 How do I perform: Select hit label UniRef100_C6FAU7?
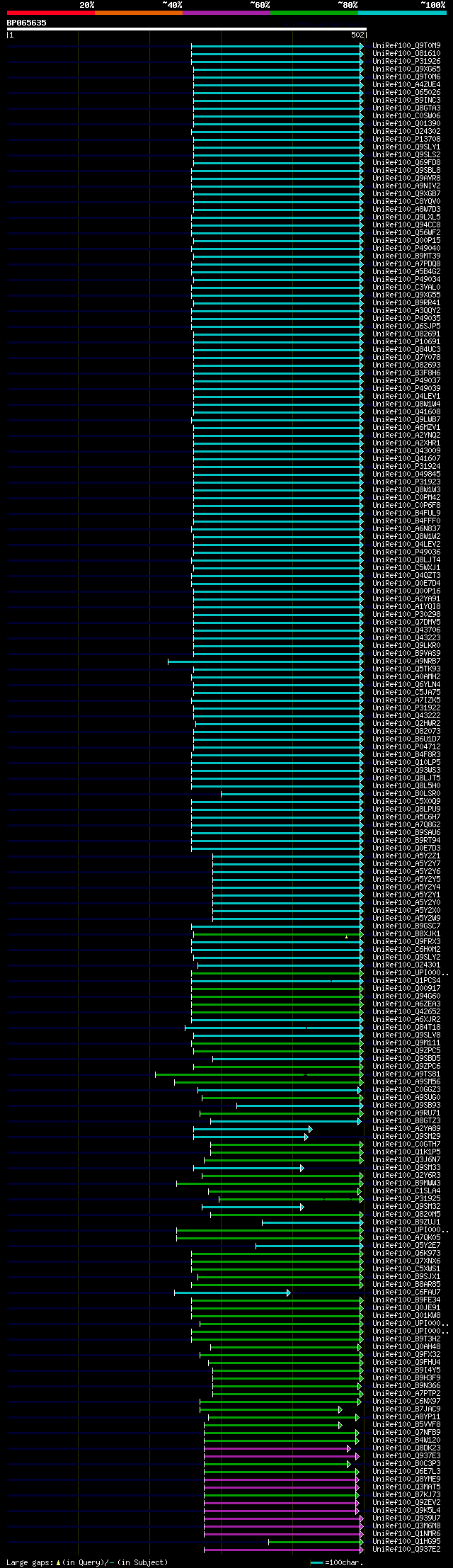tap(406, 1293)
